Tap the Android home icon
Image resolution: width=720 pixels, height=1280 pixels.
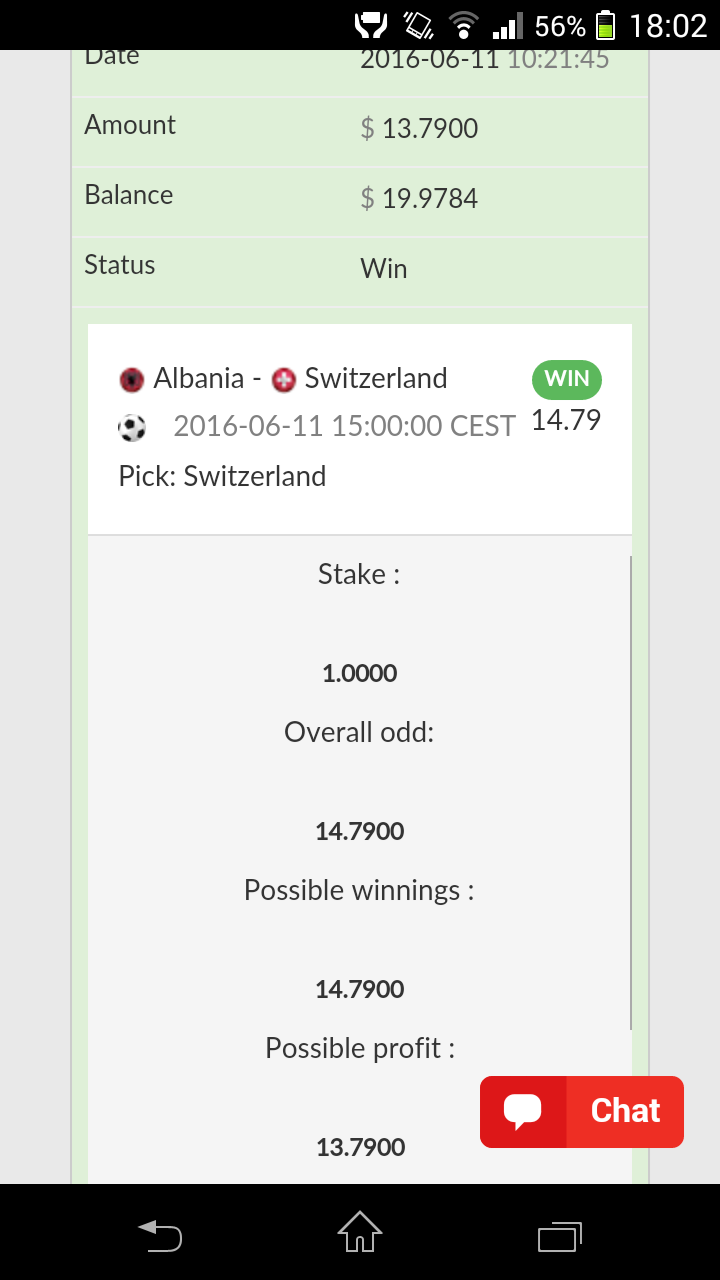[360, 1232]
